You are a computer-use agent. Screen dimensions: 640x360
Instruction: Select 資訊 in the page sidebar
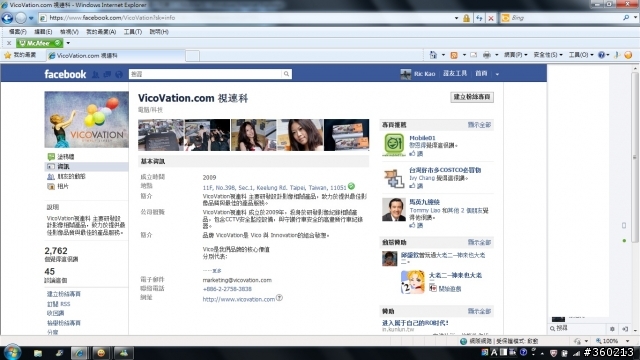(63, 167)
